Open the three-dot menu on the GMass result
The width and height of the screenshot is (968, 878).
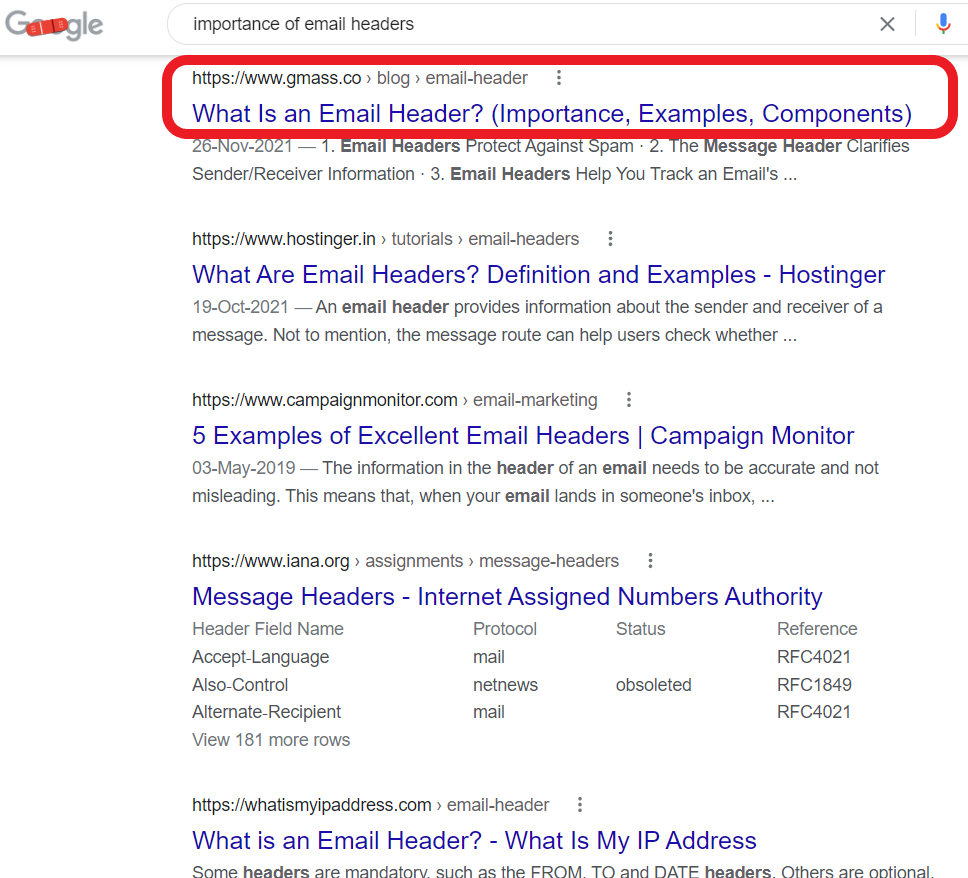point(558,77)
